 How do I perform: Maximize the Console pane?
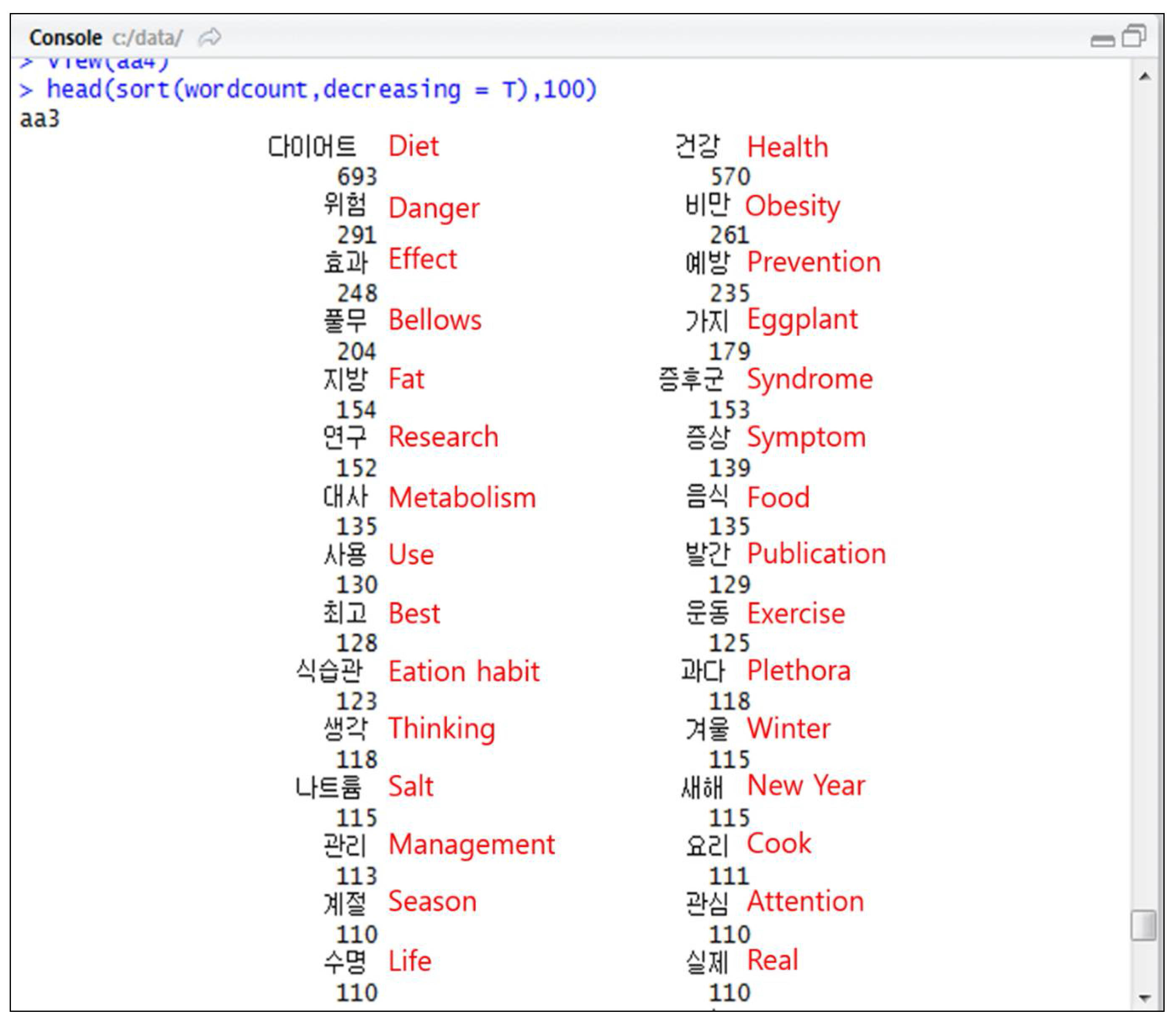point(1134,37)
